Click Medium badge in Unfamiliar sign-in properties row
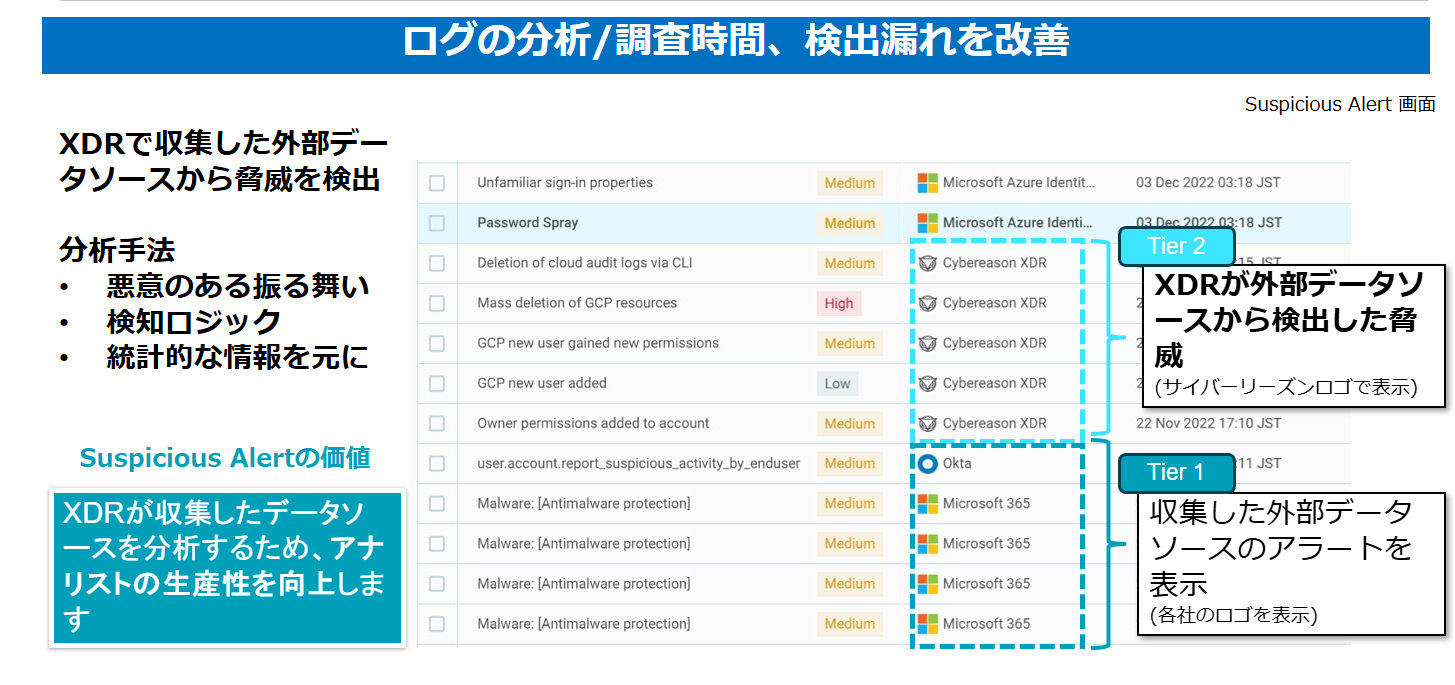Screen dimensions: 1455x685 pos(850,183)
